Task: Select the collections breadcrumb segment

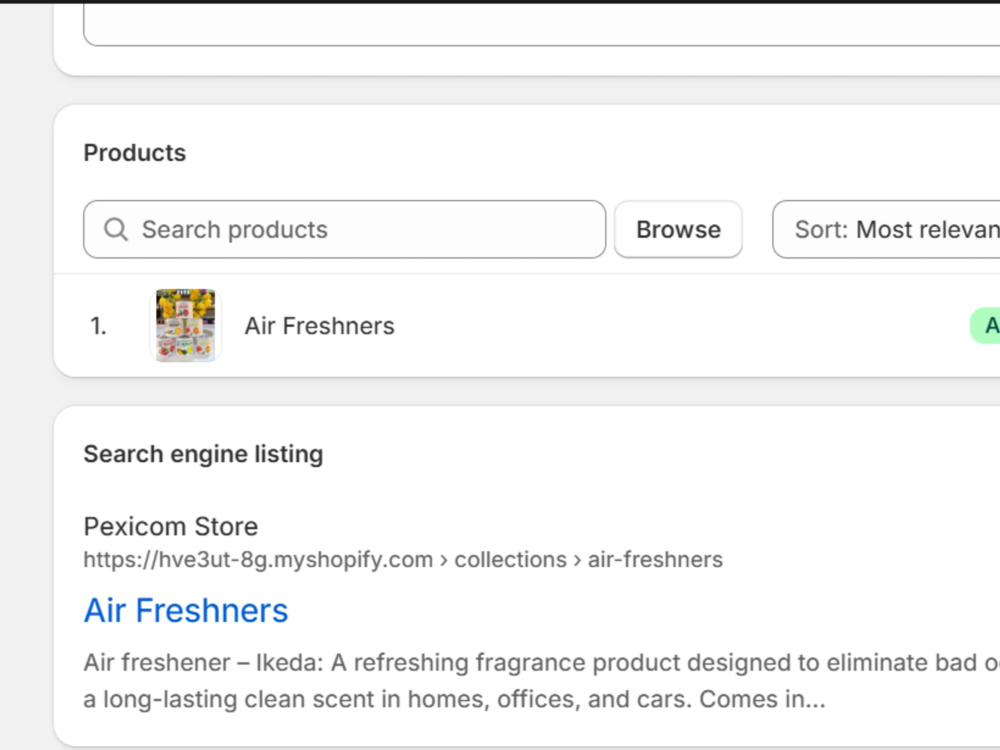Action: pos(510,559)
